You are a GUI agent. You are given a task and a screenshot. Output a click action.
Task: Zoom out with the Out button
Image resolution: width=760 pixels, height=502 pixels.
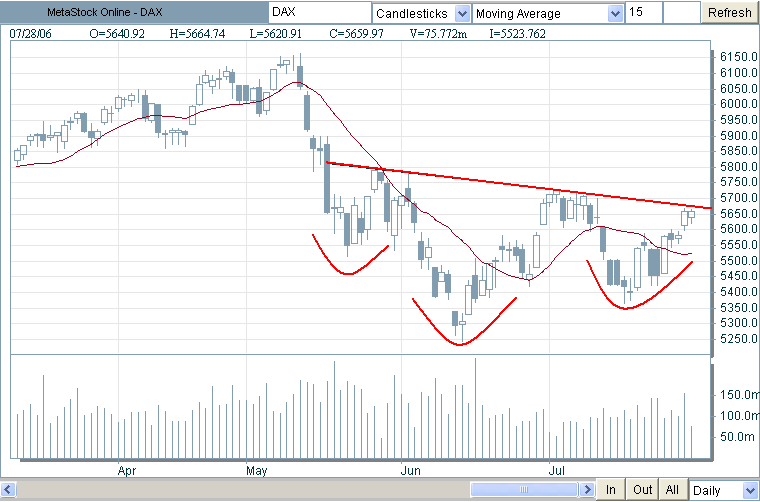click(x=642, y=489)
